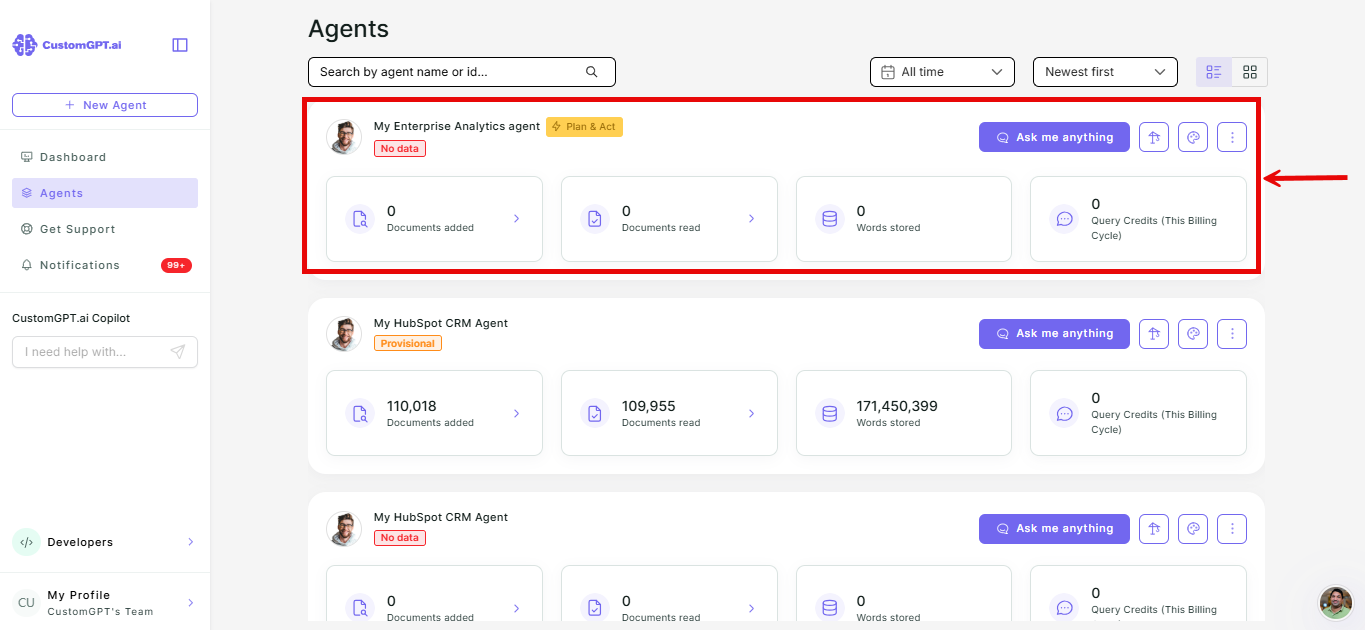
Task: Ask me anything for bottom No data HubSpot agent
Action: (x=1054, y=528)
